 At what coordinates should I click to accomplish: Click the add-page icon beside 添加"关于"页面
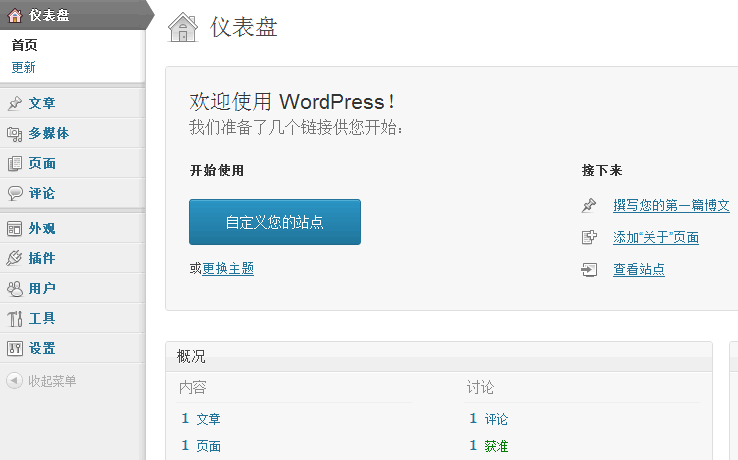[x=589, y=237]
